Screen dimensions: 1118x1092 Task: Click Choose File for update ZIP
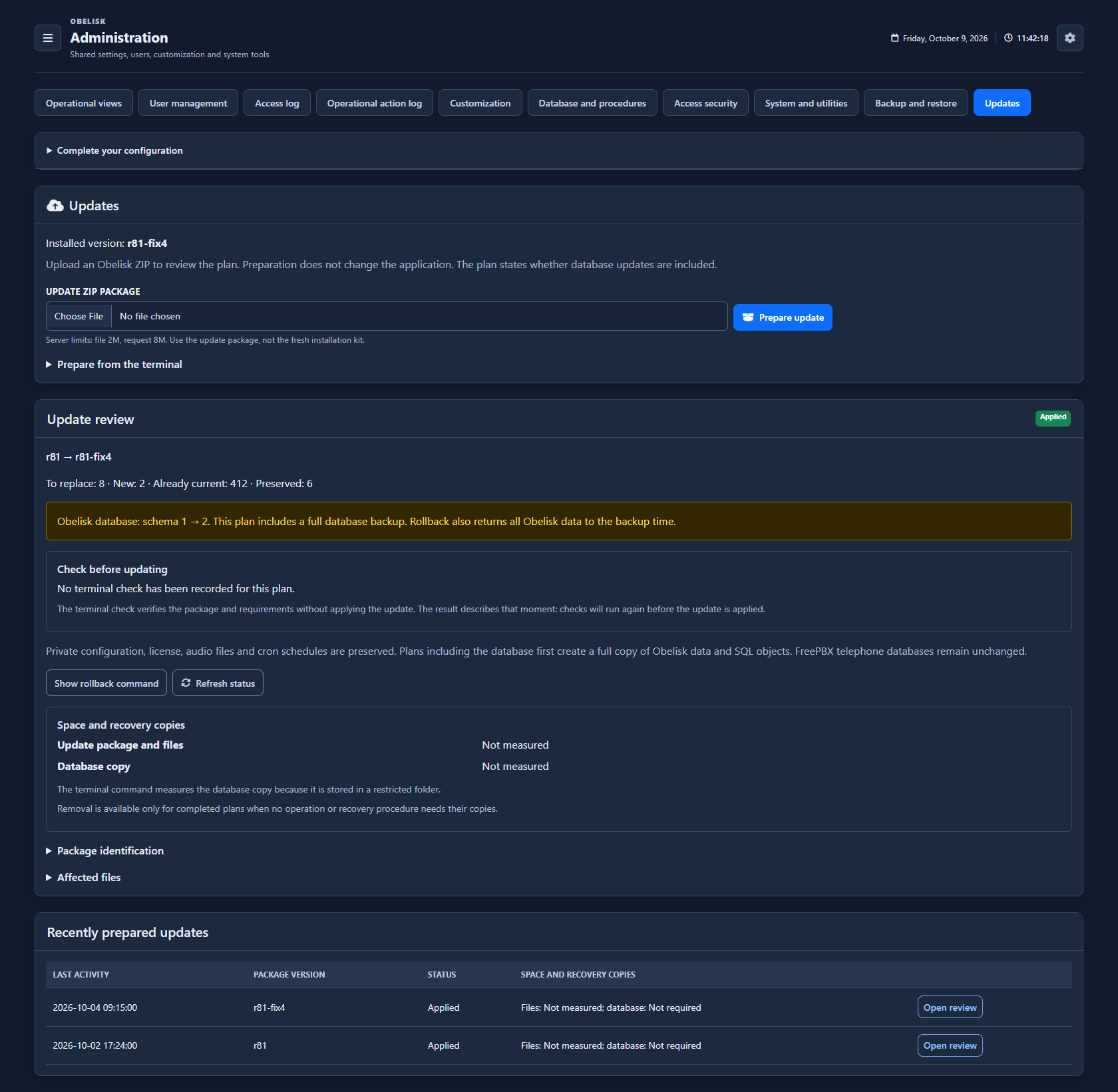click(79, 316)
